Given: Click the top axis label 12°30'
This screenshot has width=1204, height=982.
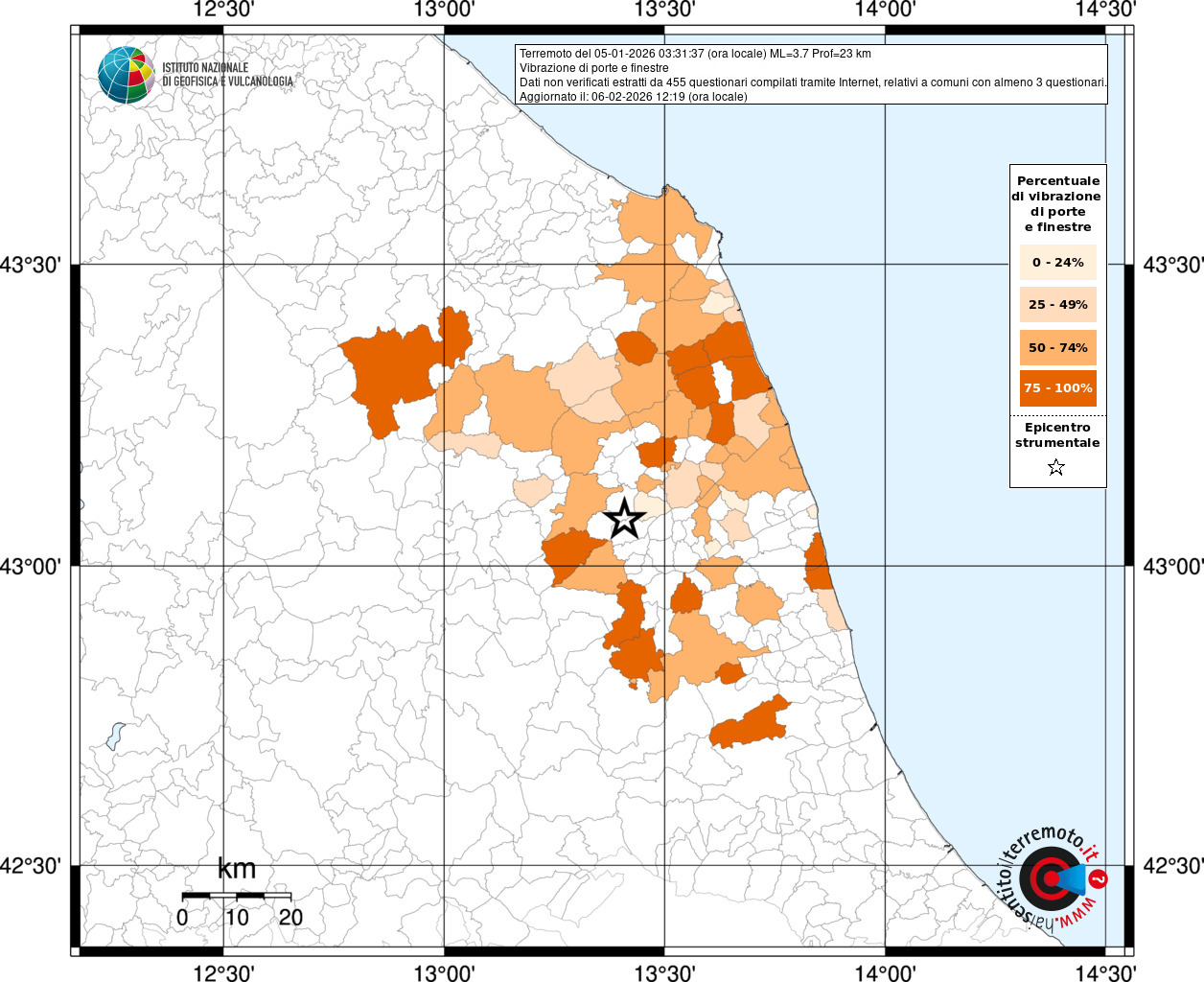Looking at the screenshot, I should [x=223, y=9].
